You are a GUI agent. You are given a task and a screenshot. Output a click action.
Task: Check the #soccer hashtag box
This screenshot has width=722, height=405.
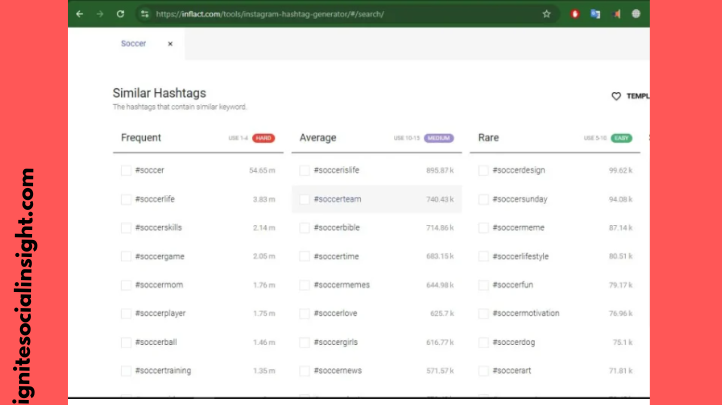[x=126, y=170]
